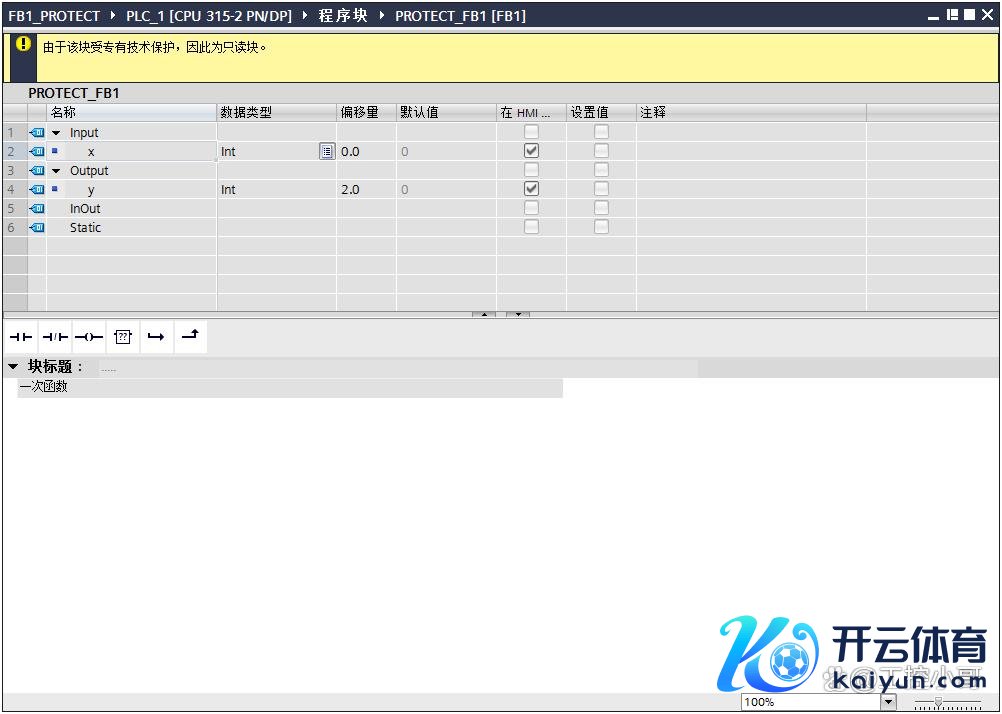The image size is (1002, 714).
Task: Open data type picker for x
Action: (x=326, y=151)
